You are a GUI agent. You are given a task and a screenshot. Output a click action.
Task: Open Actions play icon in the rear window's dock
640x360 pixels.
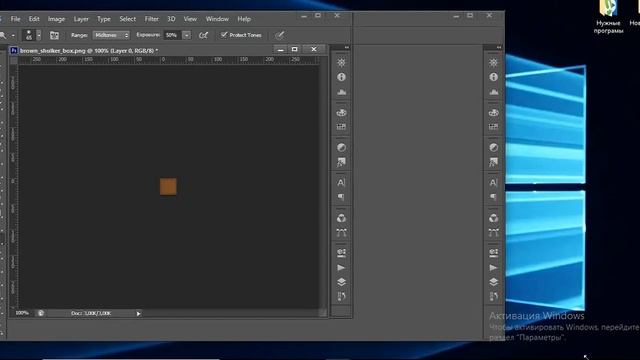pyautogui.click(x=493, y=268)
